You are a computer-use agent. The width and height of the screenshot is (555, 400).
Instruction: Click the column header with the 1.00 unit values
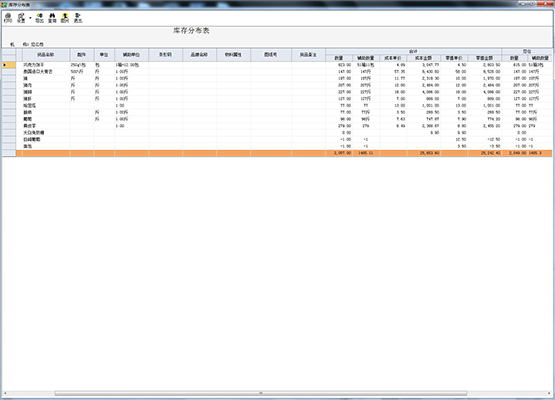coord(131,55)
